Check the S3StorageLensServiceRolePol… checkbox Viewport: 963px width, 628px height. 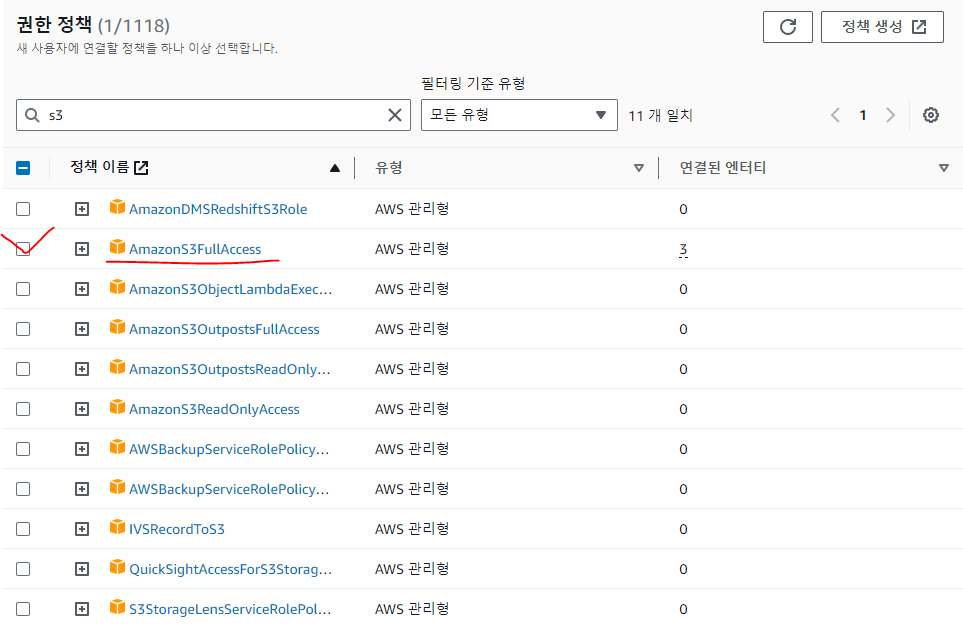[23, 609]
